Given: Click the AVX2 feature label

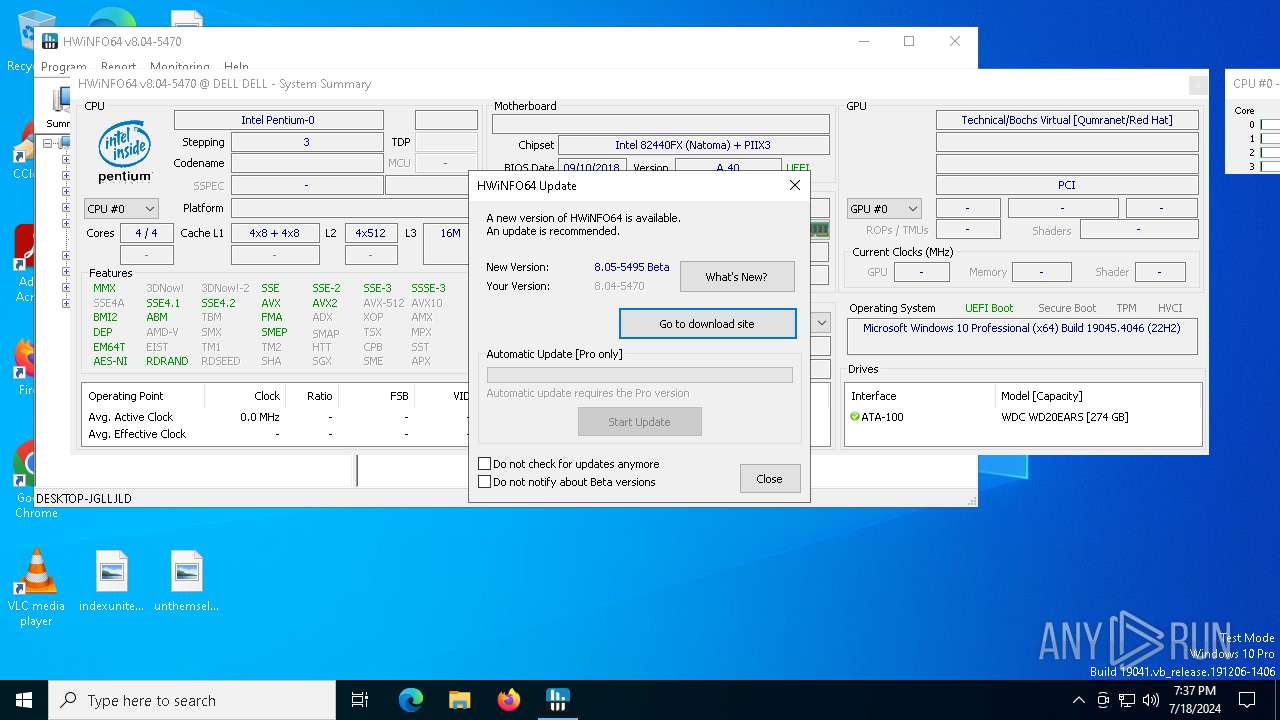Looking at the screenshot, I should coord(324,303).
